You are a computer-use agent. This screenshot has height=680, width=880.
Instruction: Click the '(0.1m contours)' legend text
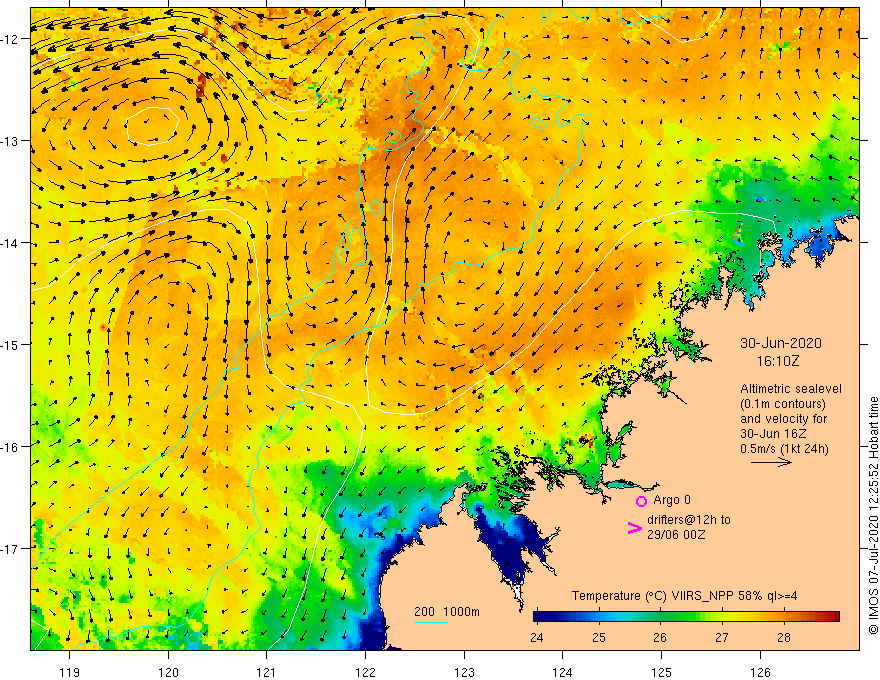(x=783, y=404)
